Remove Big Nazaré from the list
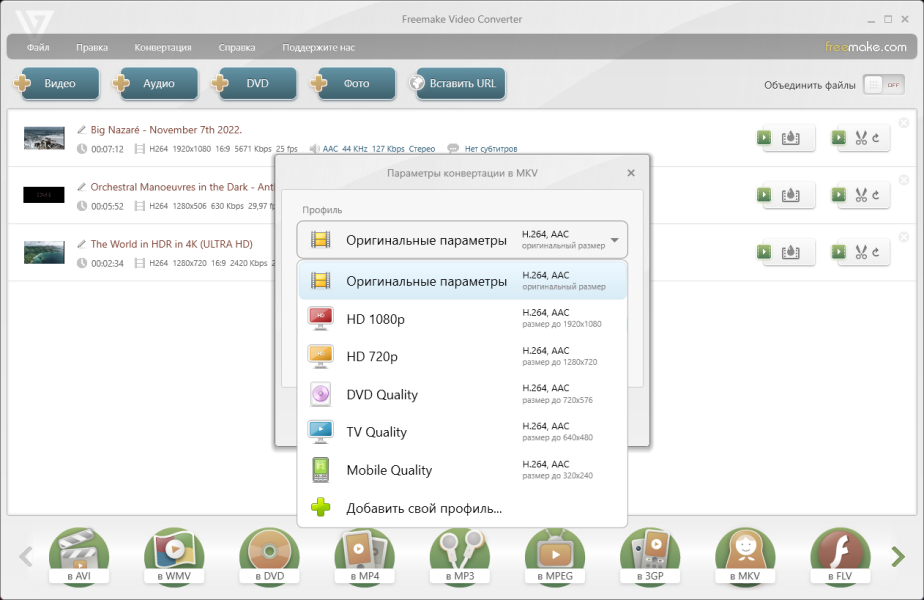This screenshot has height=600, width=924. 903,123
